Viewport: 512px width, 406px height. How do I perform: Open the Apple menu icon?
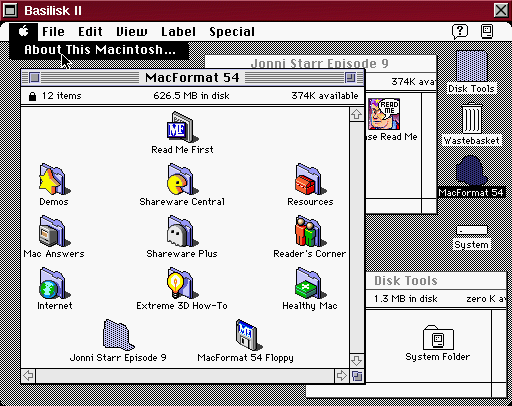24,32
